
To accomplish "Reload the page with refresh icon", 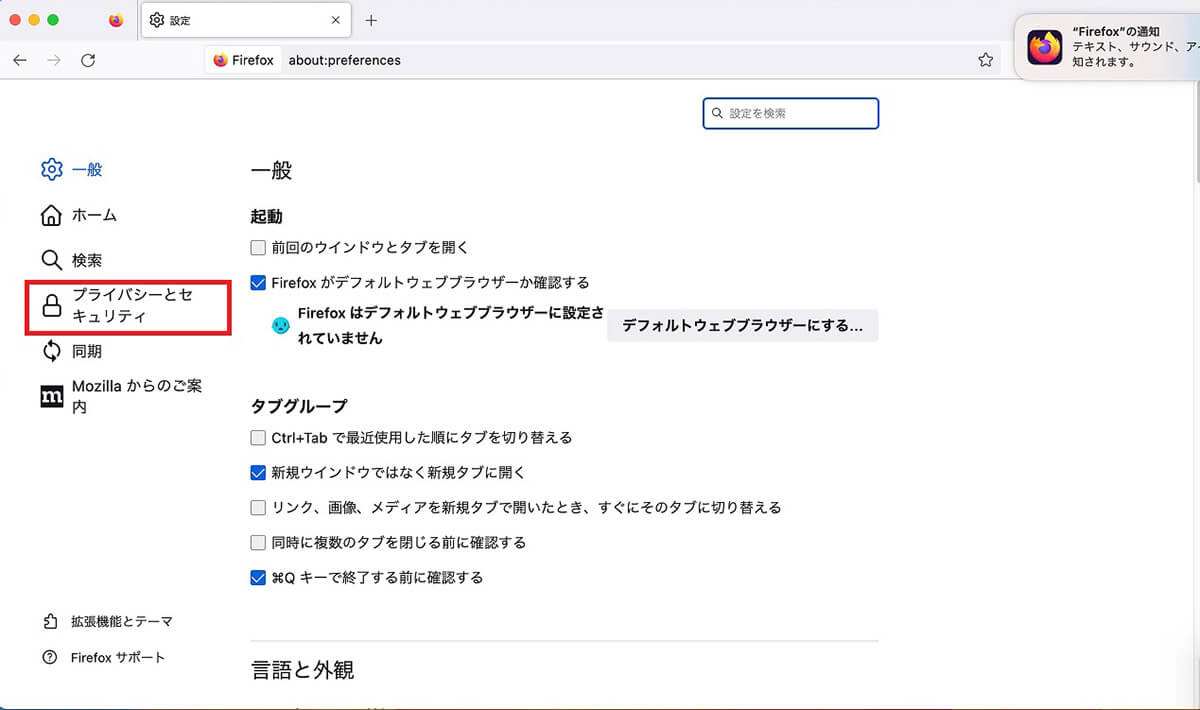I will click(88, 60).
